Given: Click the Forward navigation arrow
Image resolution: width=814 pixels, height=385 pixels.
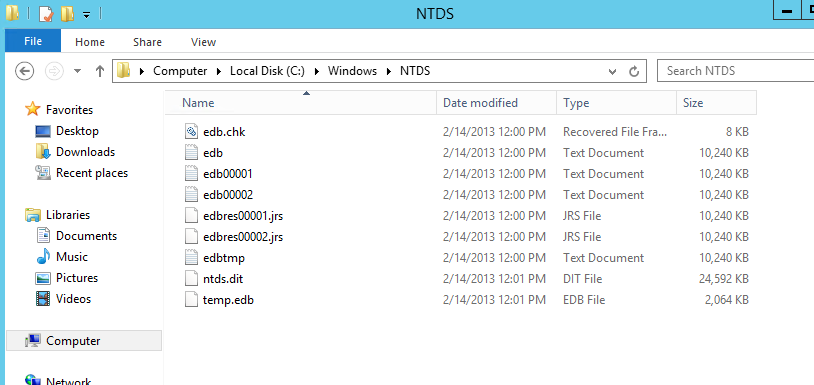Looking at the screenshot, I should click(54, 71).
